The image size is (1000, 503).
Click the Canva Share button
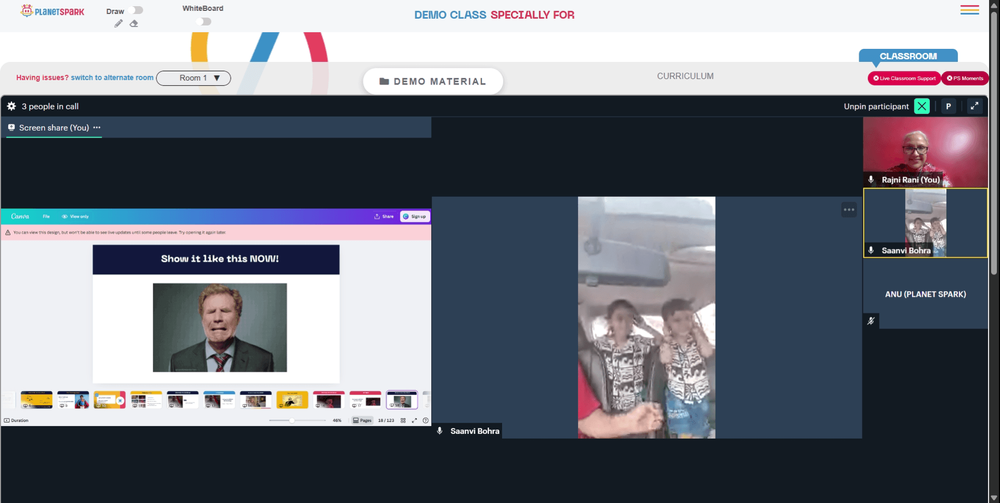click(x=384, y=217)
